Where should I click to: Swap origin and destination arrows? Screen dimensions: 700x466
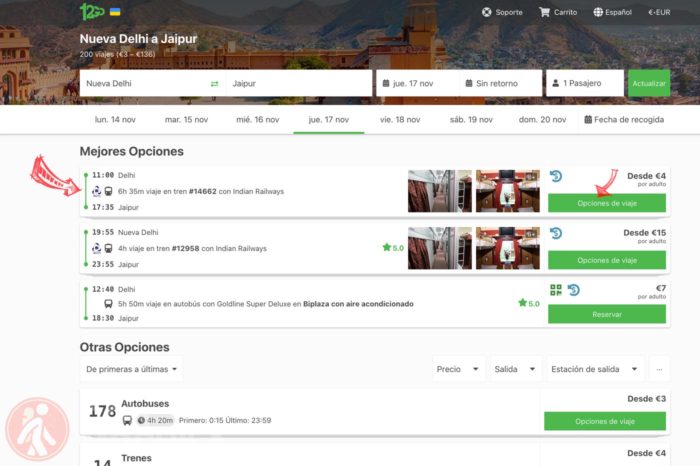[x=215, y=83]
